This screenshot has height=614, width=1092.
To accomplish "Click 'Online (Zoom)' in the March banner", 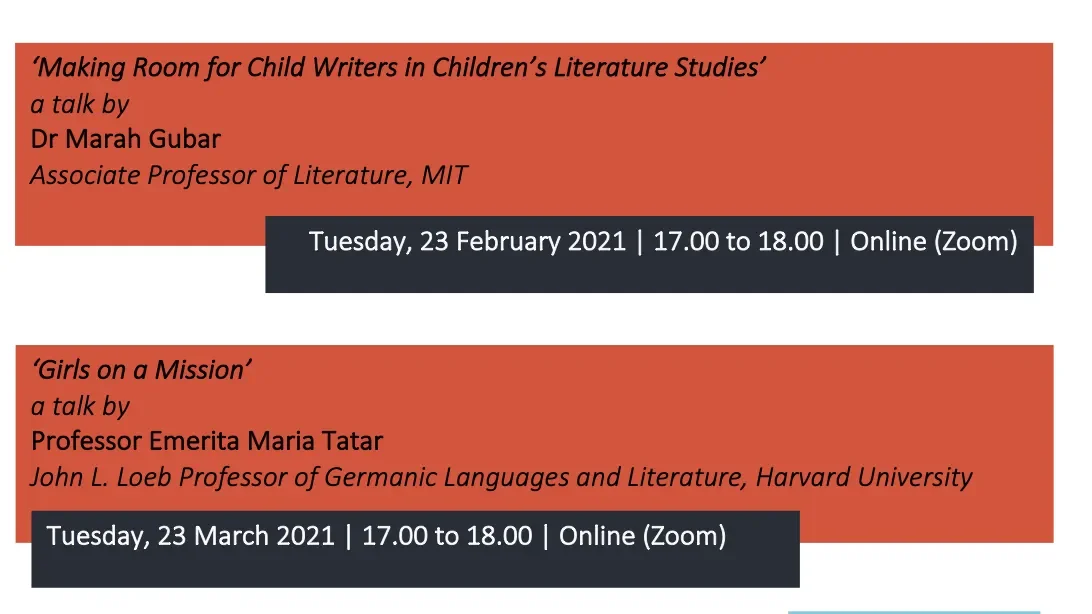I will click(643, 536).
